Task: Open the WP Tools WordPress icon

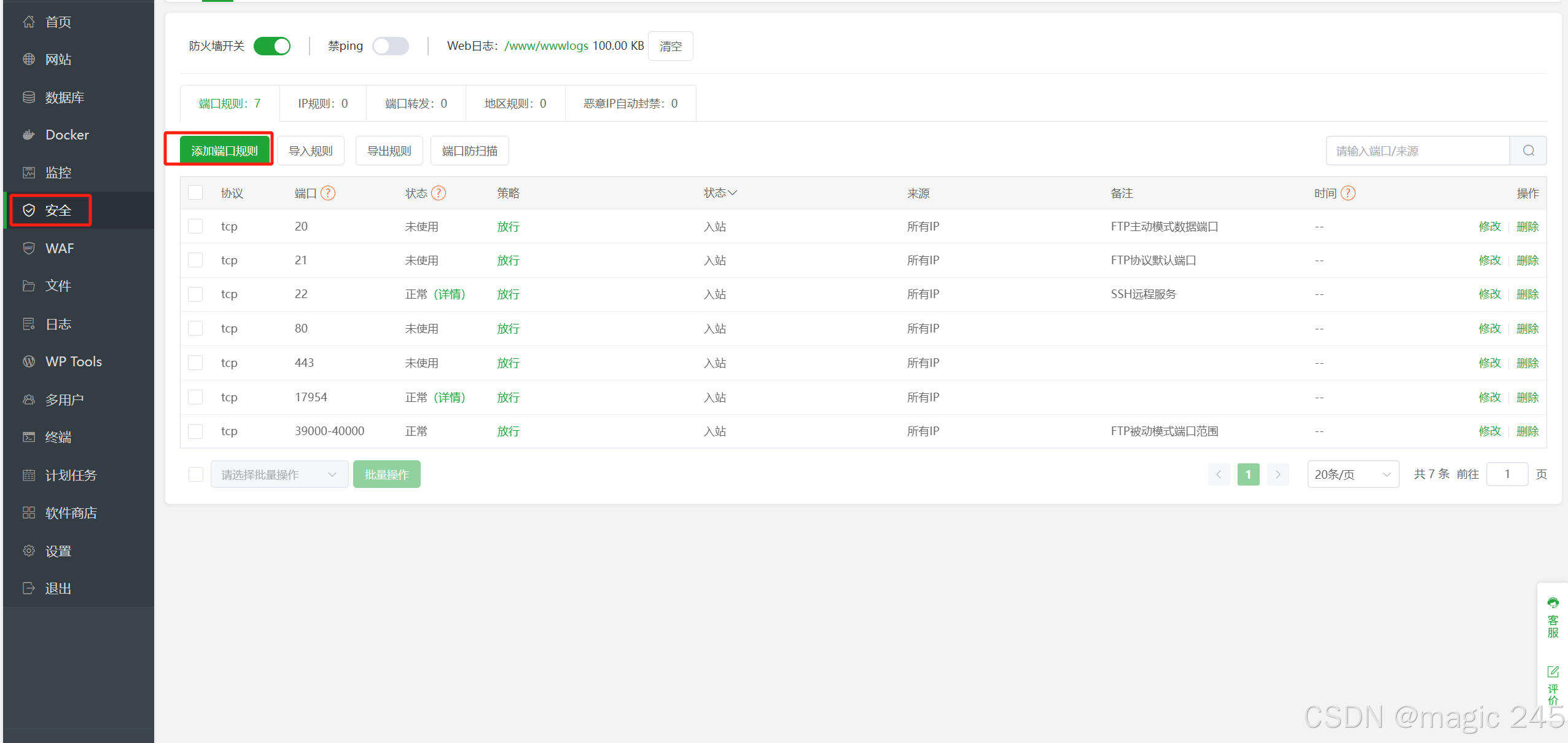Action: click(x=29, y=361)
